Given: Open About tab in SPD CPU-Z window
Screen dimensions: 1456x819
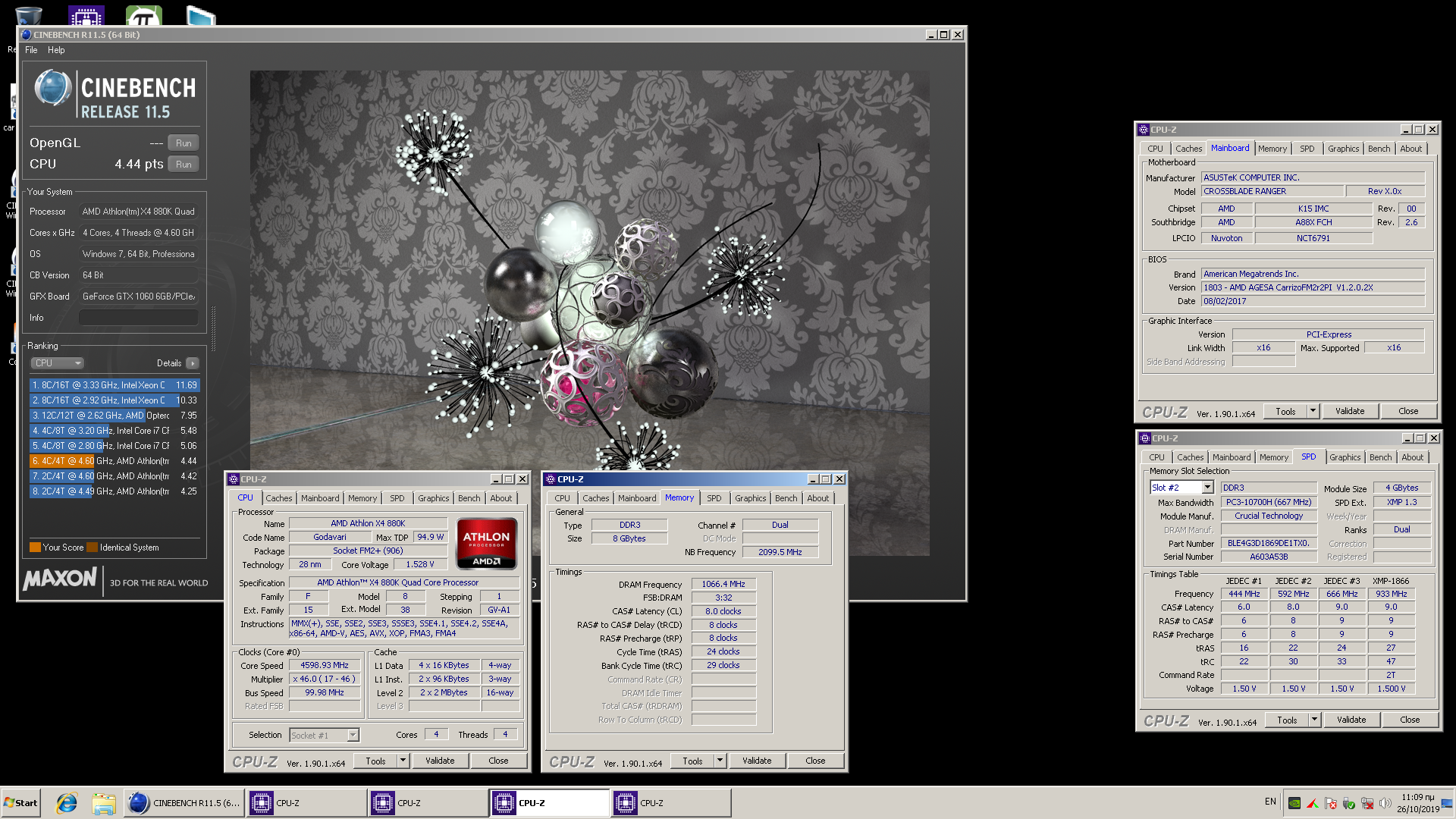Looking at the screenshot, I should point(1412,457).
